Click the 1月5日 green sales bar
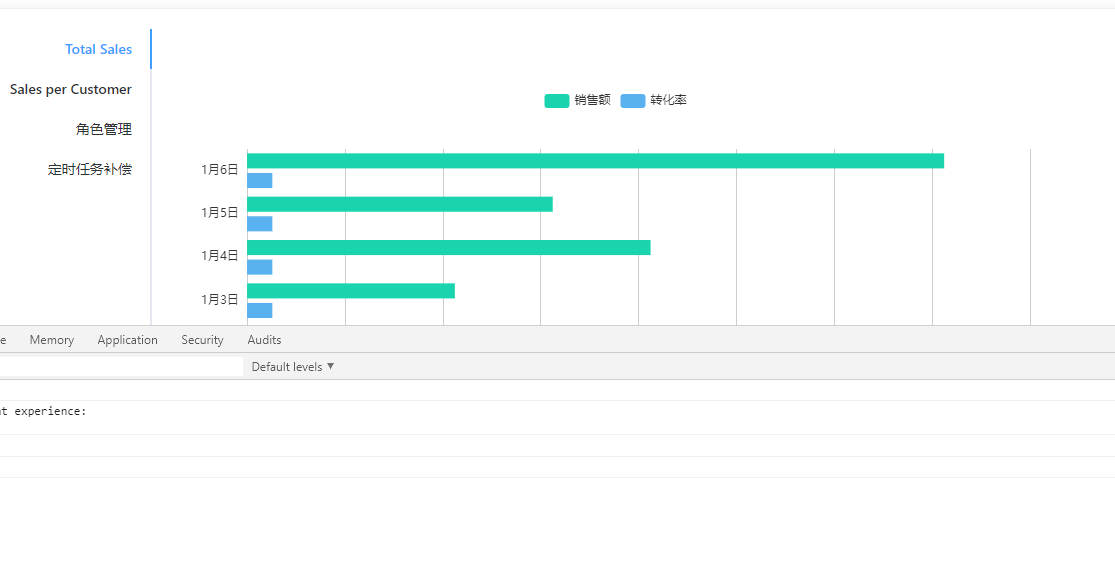This screenshot has height=569, width=1115. [400, 204]
